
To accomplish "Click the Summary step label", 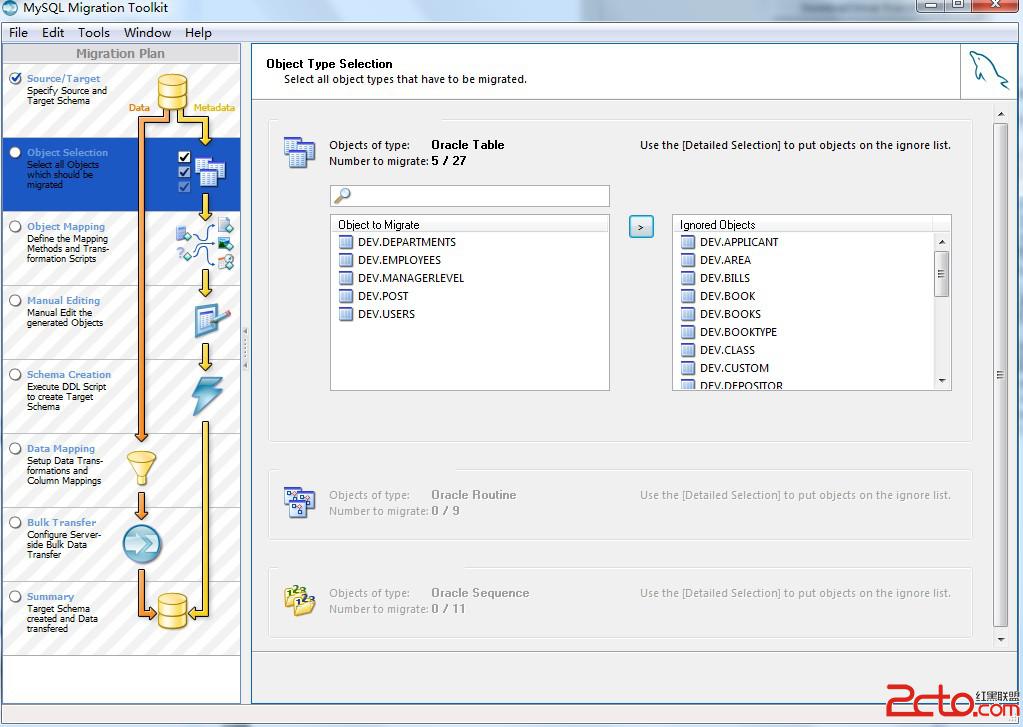I will (x=50, y=596).
